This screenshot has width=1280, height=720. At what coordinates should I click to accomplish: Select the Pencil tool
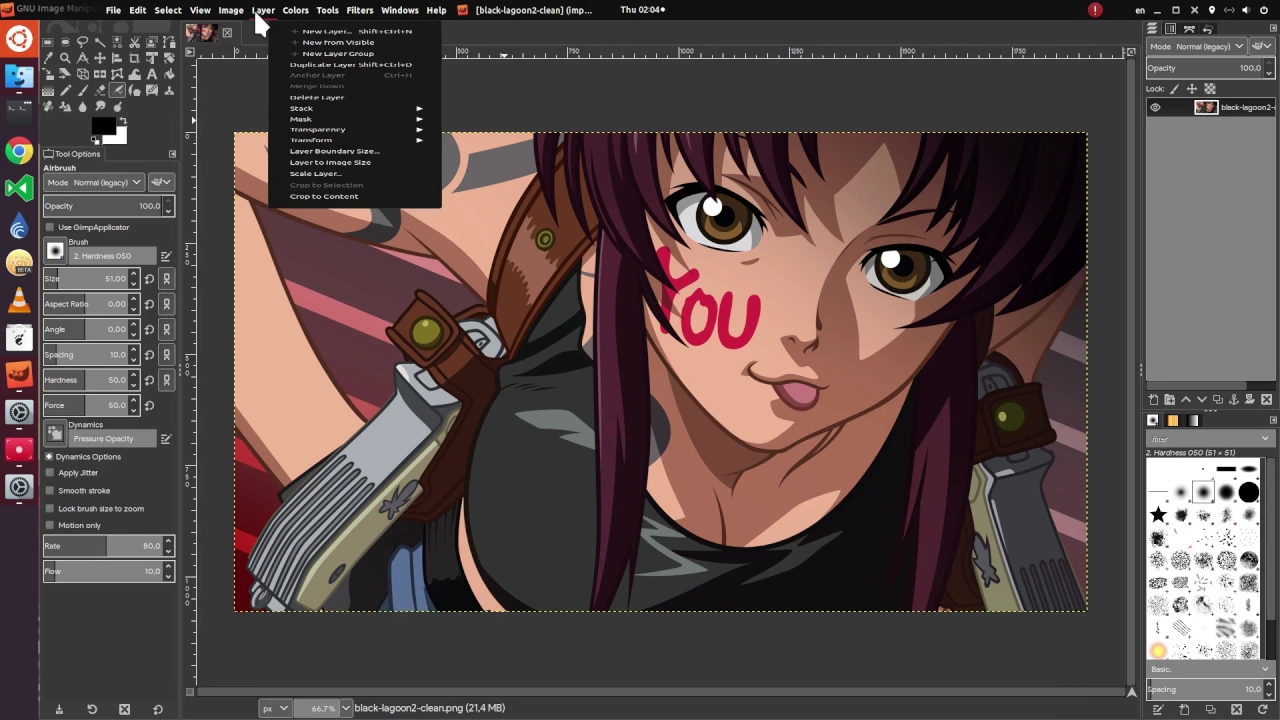tap(65, 90)
